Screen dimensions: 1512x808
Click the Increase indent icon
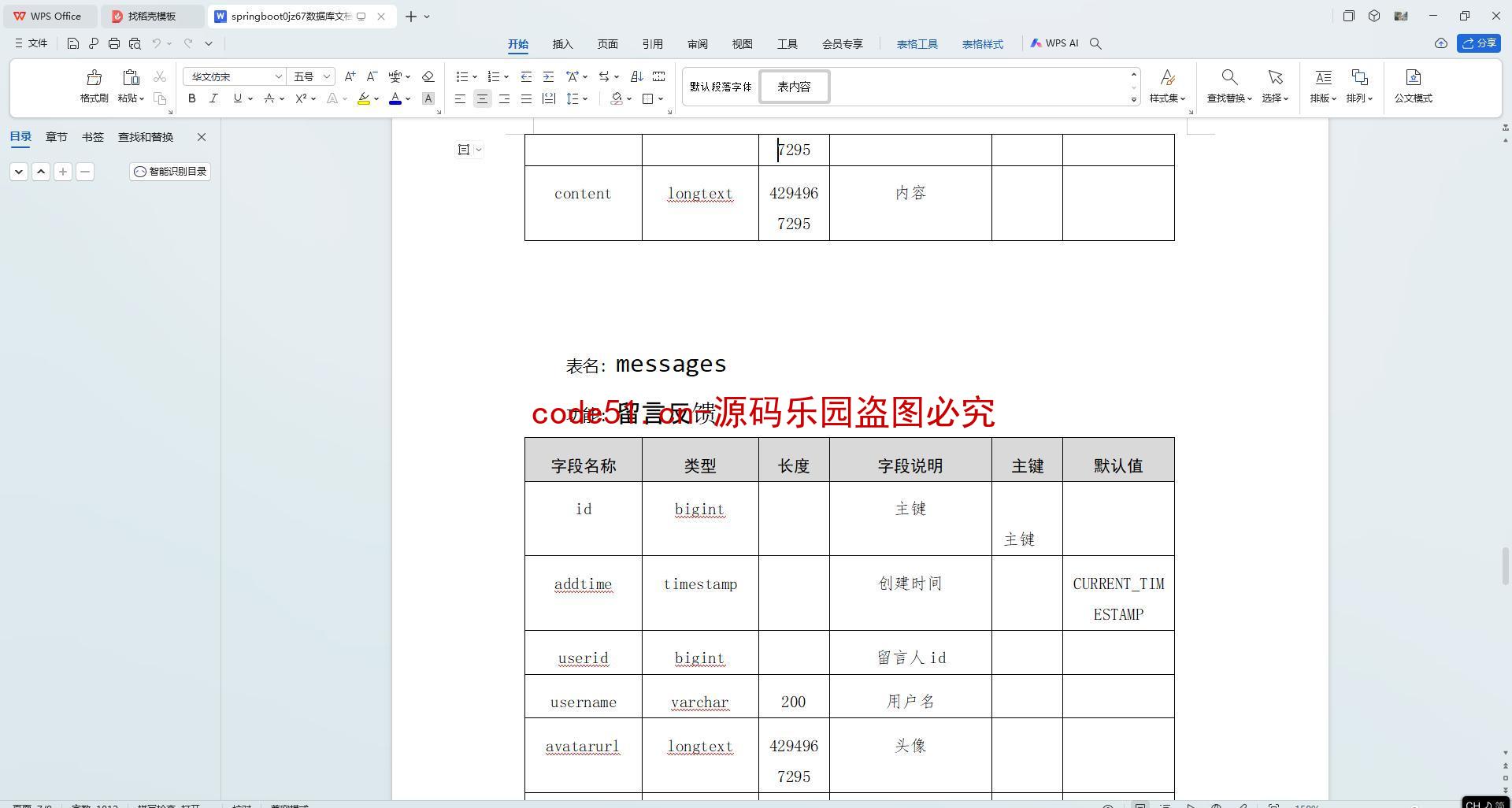(x=548, y=76)
